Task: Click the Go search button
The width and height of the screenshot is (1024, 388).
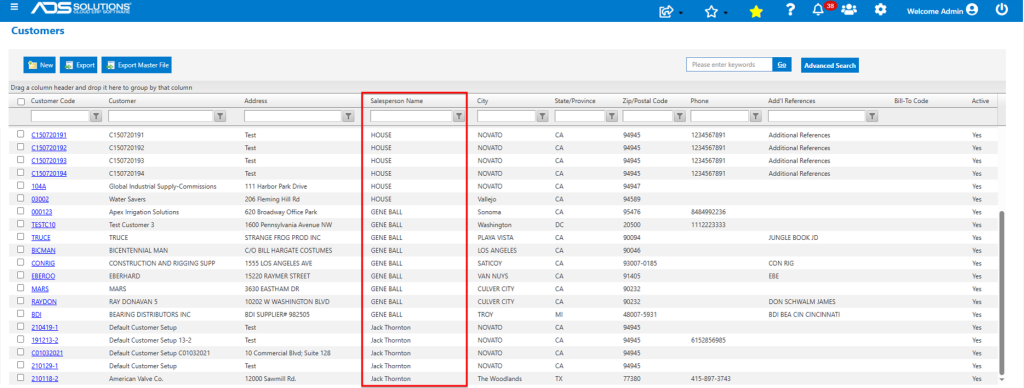Action: [782, 65]
